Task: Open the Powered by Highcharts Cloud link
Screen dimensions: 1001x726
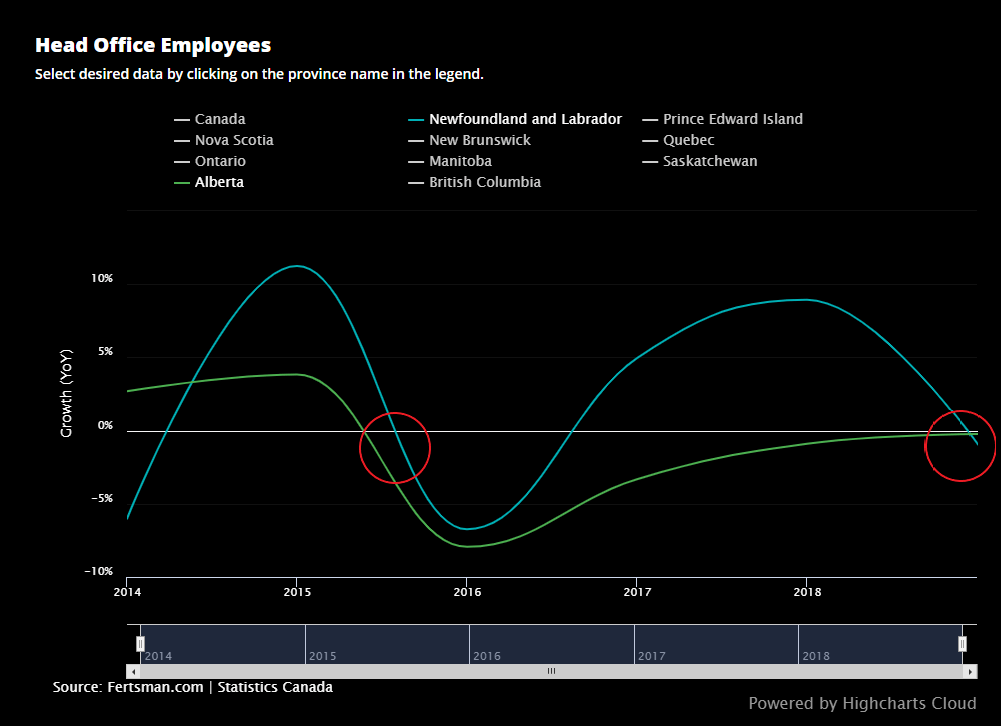Action: tap(861, 703)
